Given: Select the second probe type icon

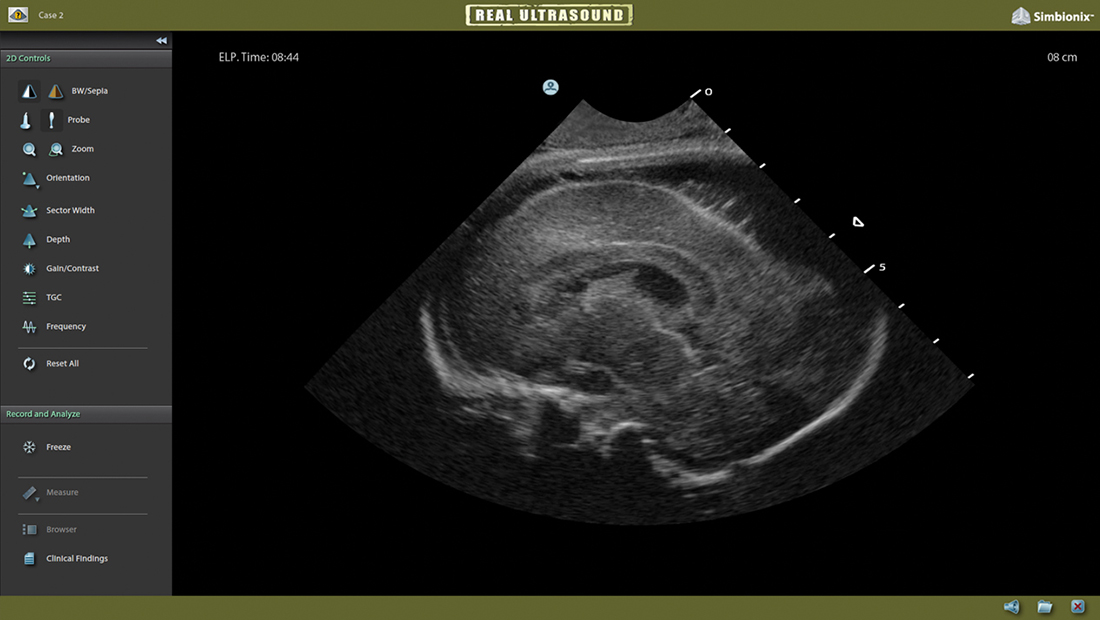Looking at the screenshot, I should 51,120.
